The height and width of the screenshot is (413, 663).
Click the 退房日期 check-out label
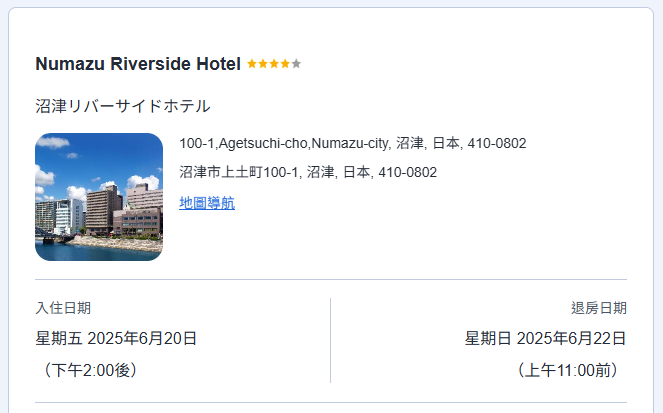click(x=599, y=308)
